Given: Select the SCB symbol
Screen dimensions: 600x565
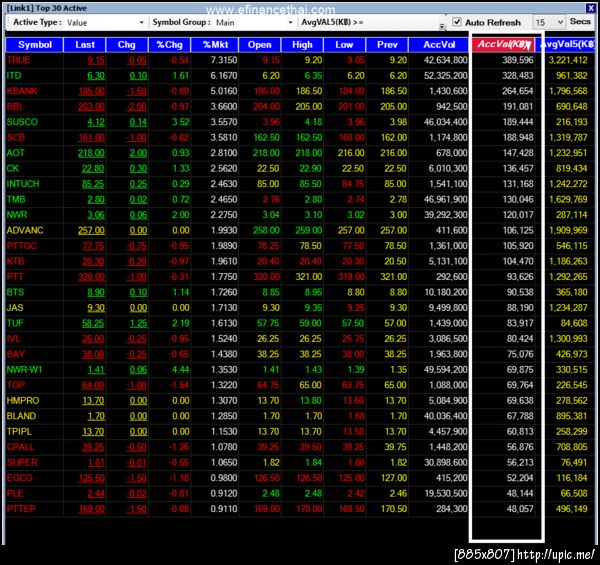Looking at the screenshot, I should pos(16,137).
